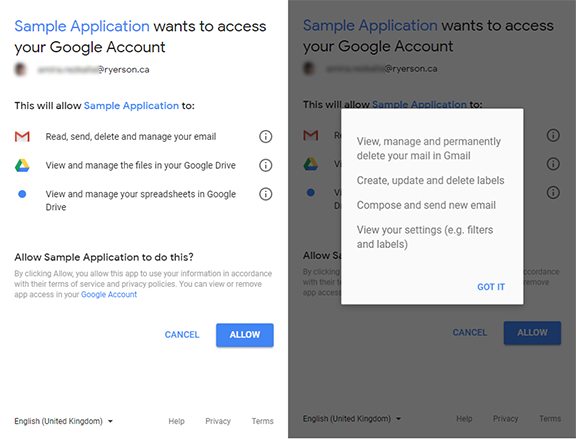The height and width of the screenshot is (439, 576).
Task: Click dimmed Drive info icon in right panel
Action: pos(553,163)
